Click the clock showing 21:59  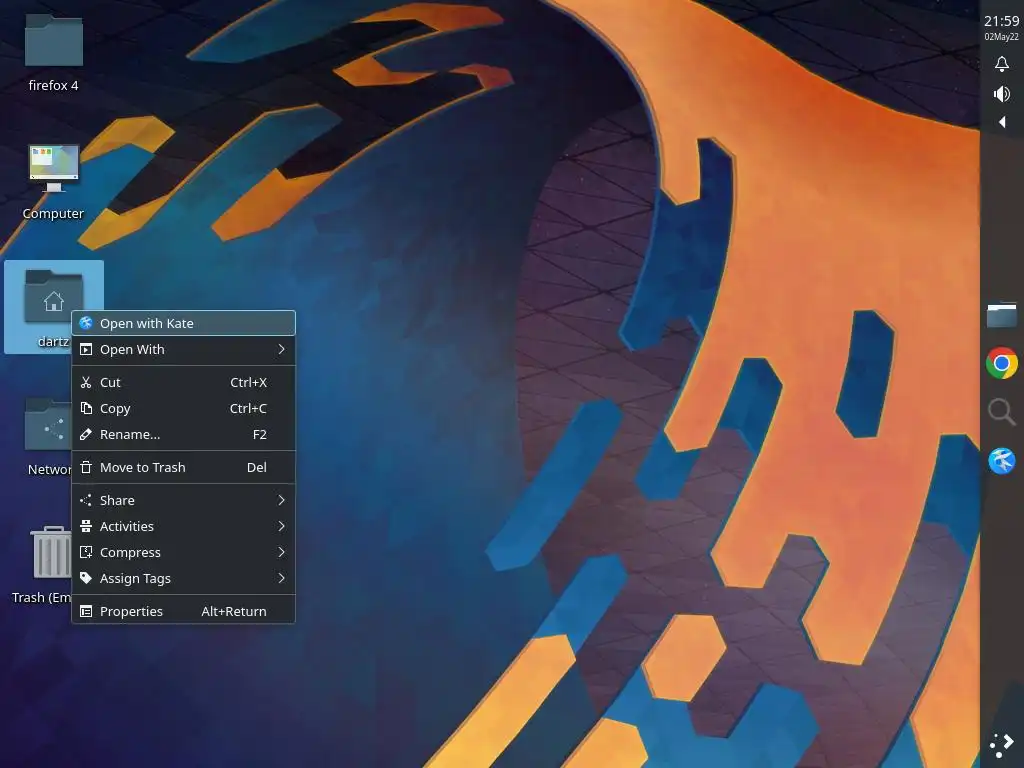tap(1001, 21)
